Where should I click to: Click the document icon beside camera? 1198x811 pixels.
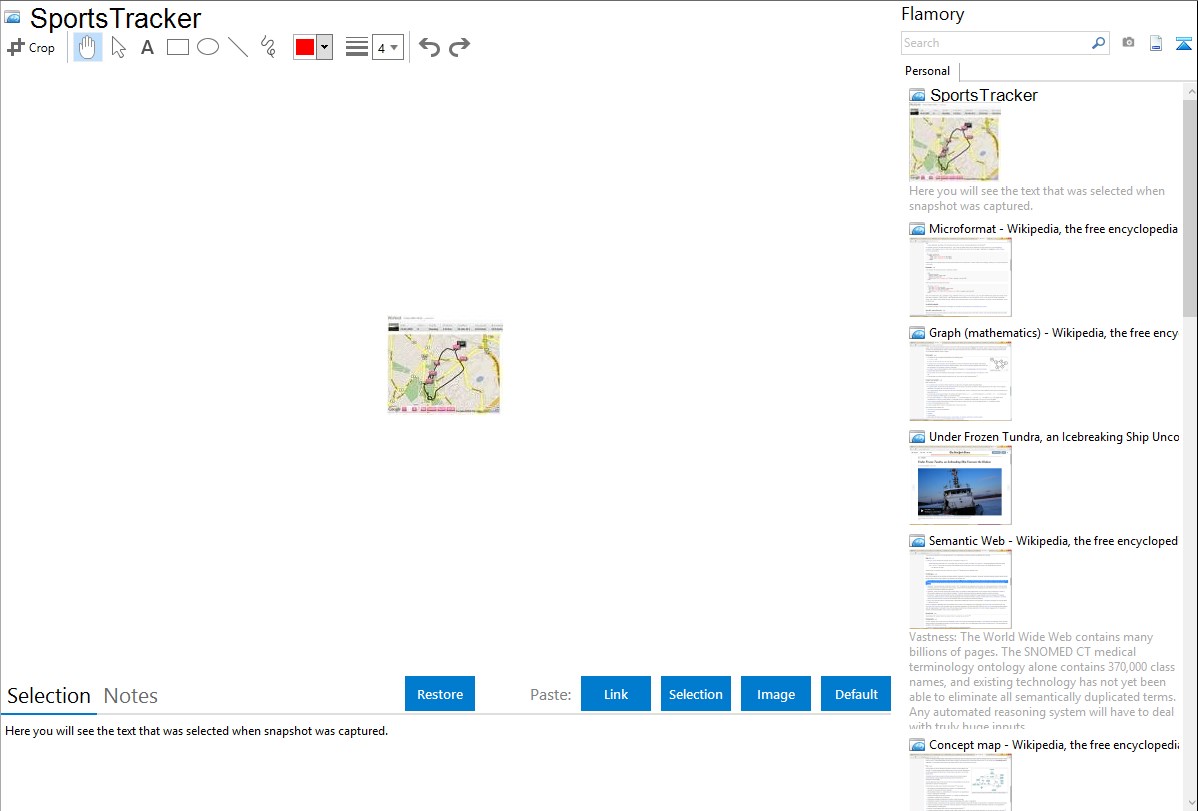[x=1156, y=43]
